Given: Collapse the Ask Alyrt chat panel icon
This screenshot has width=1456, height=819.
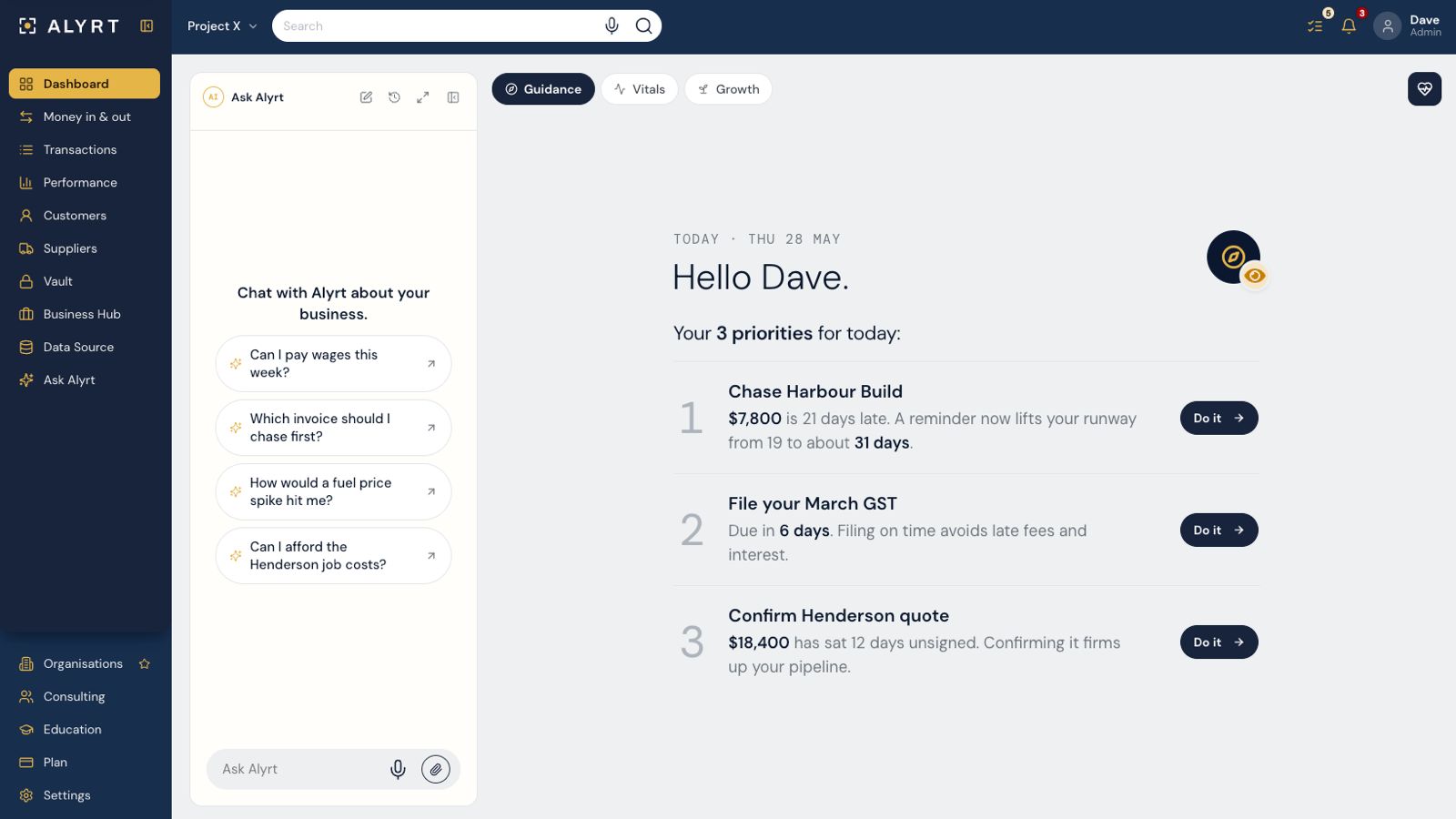Looking at the screenshot, I should (453, 97).
